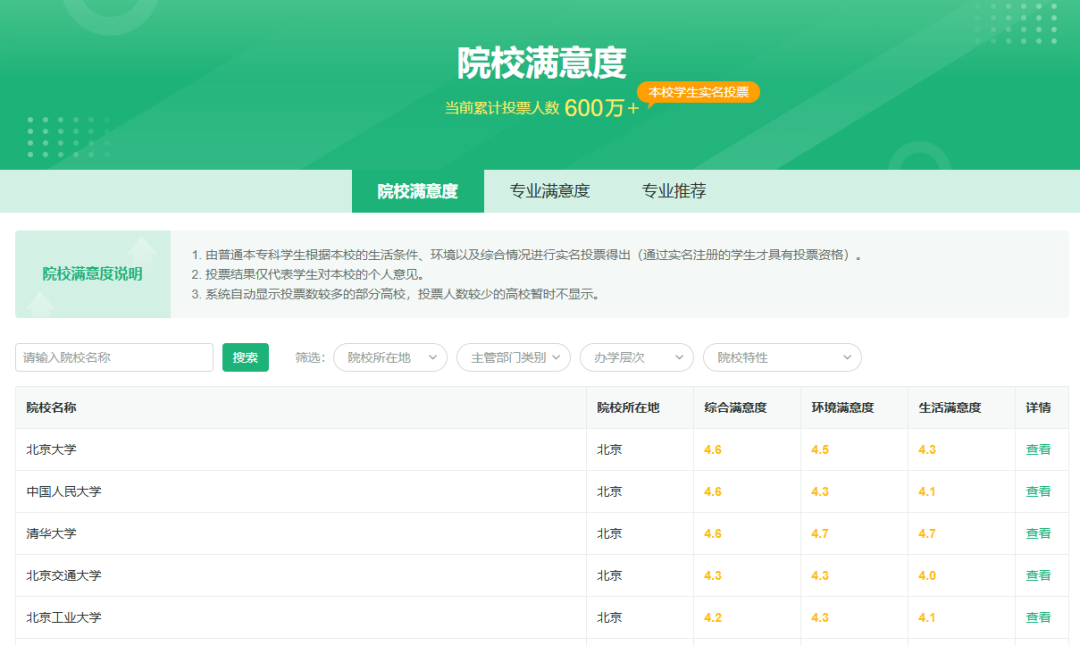Open the 办学层次 filter dropdown

pos(637,357)
